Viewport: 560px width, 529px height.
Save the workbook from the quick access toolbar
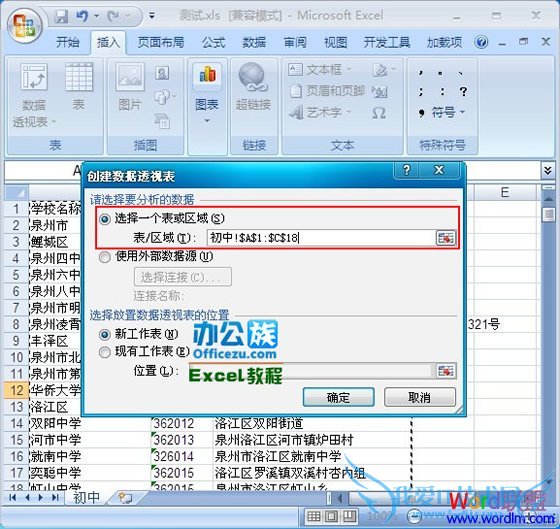(x=61, y=16)
